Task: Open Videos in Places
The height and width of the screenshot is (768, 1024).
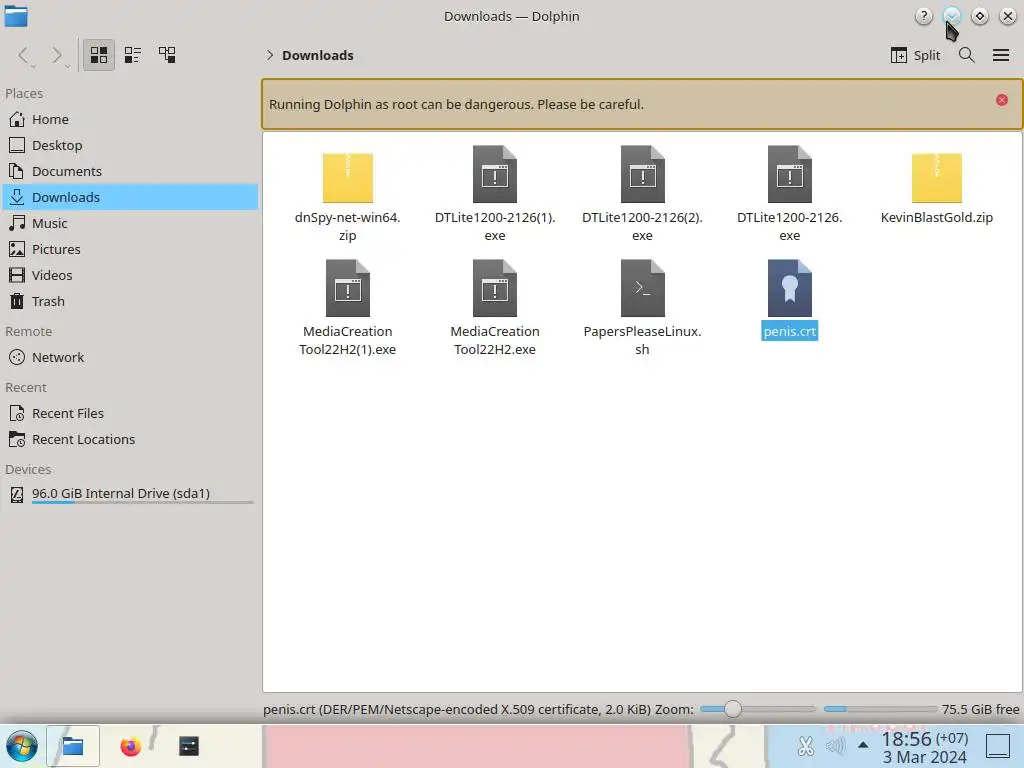Action: coord(129,276)
